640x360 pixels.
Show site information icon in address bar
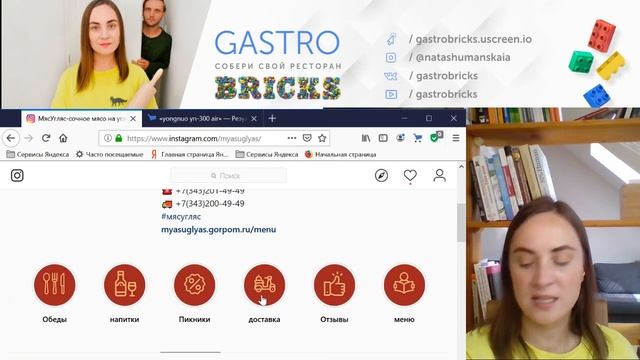(107, 138)
